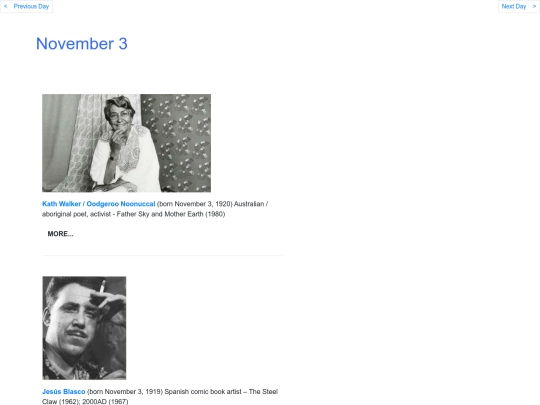The image size is (540, 405).
Task: Go to the Previous Day page
Action: (31, 6)
